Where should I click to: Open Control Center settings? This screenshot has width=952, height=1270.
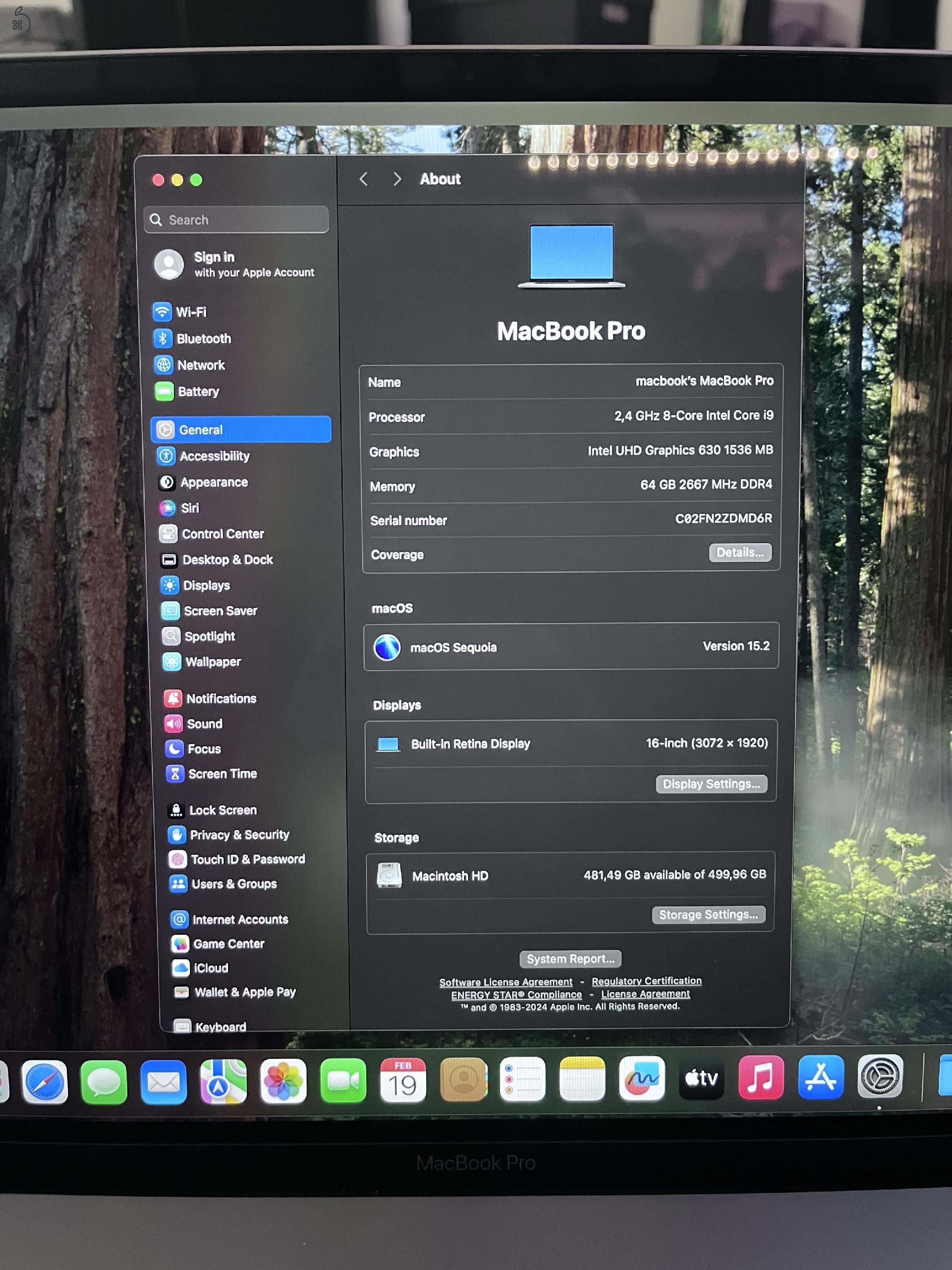coord(212,534)
